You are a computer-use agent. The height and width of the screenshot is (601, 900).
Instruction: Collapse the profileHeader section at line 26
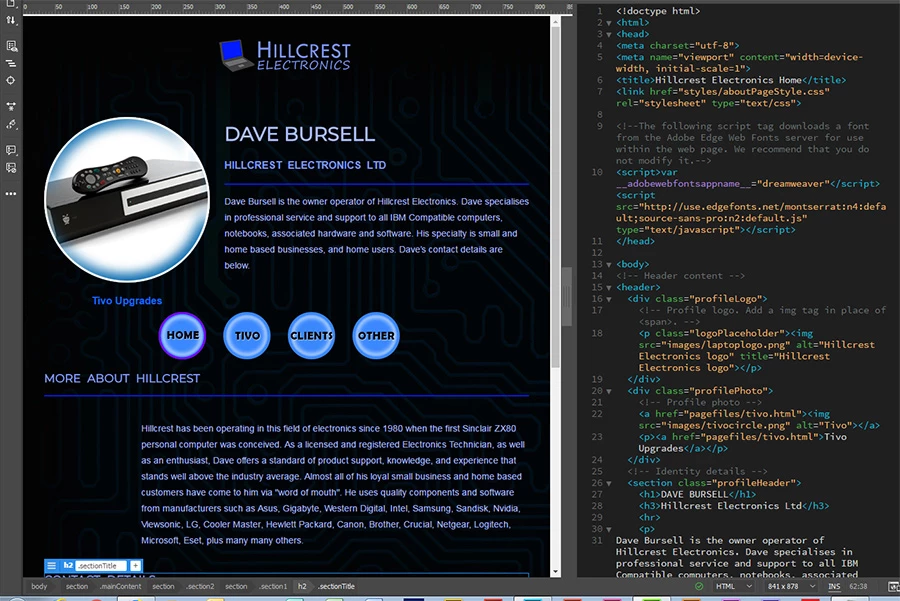[x=609, y=483]
